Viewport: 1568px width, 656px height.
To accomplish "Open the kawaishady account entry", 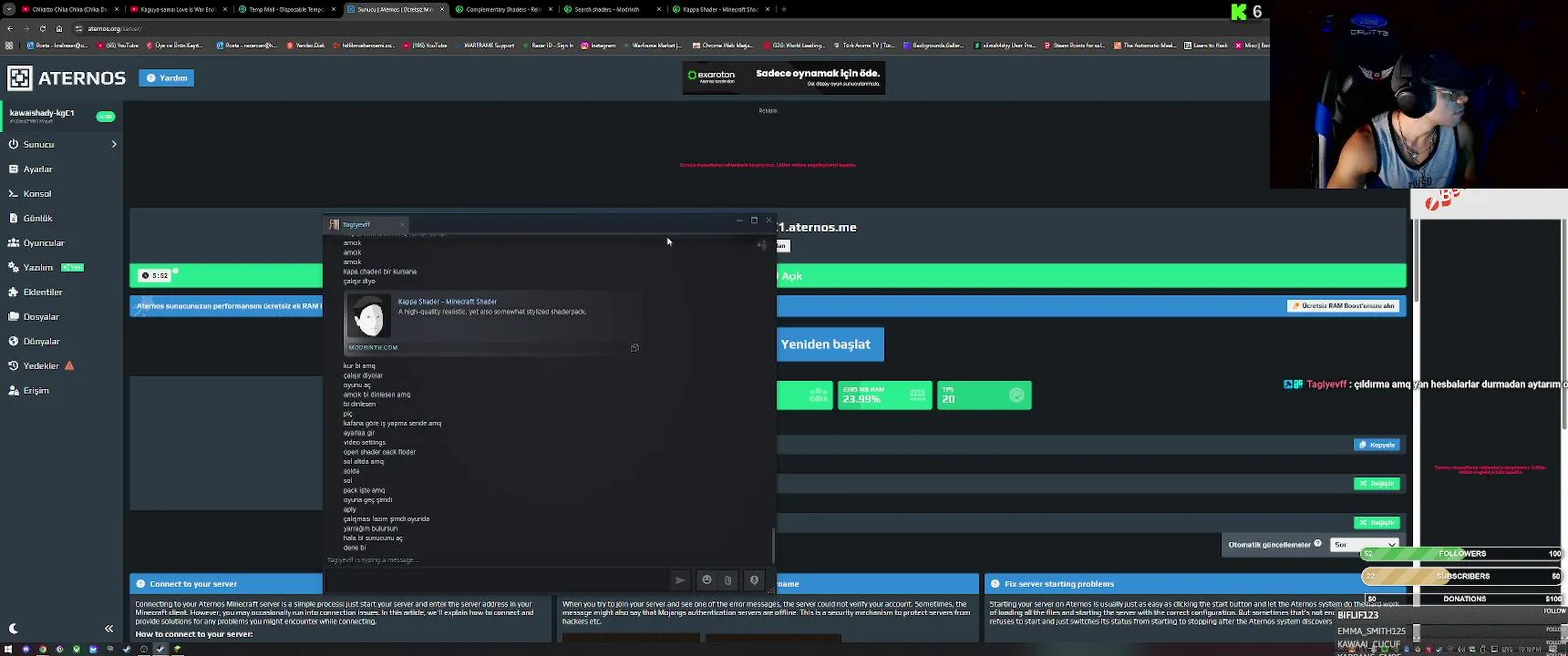I will click(61, 116).
